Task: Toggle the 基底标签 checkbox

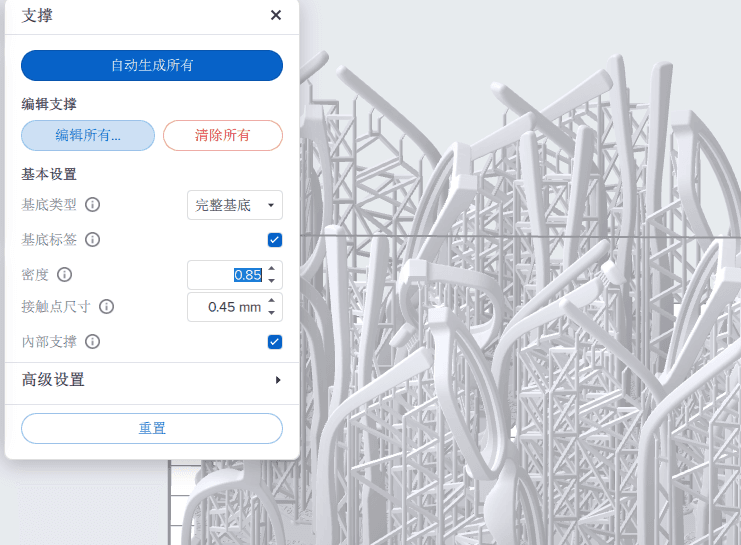Action: click(x=275, y=240)
